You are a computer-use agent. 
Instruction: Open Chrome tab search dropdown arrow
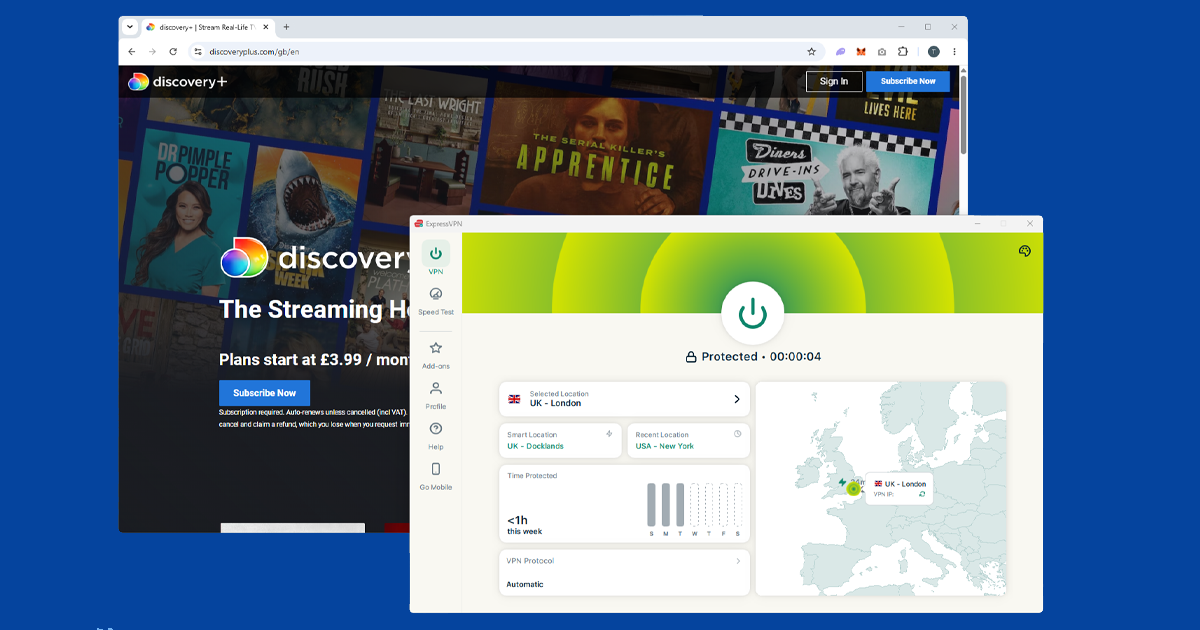tap(130, 27)
